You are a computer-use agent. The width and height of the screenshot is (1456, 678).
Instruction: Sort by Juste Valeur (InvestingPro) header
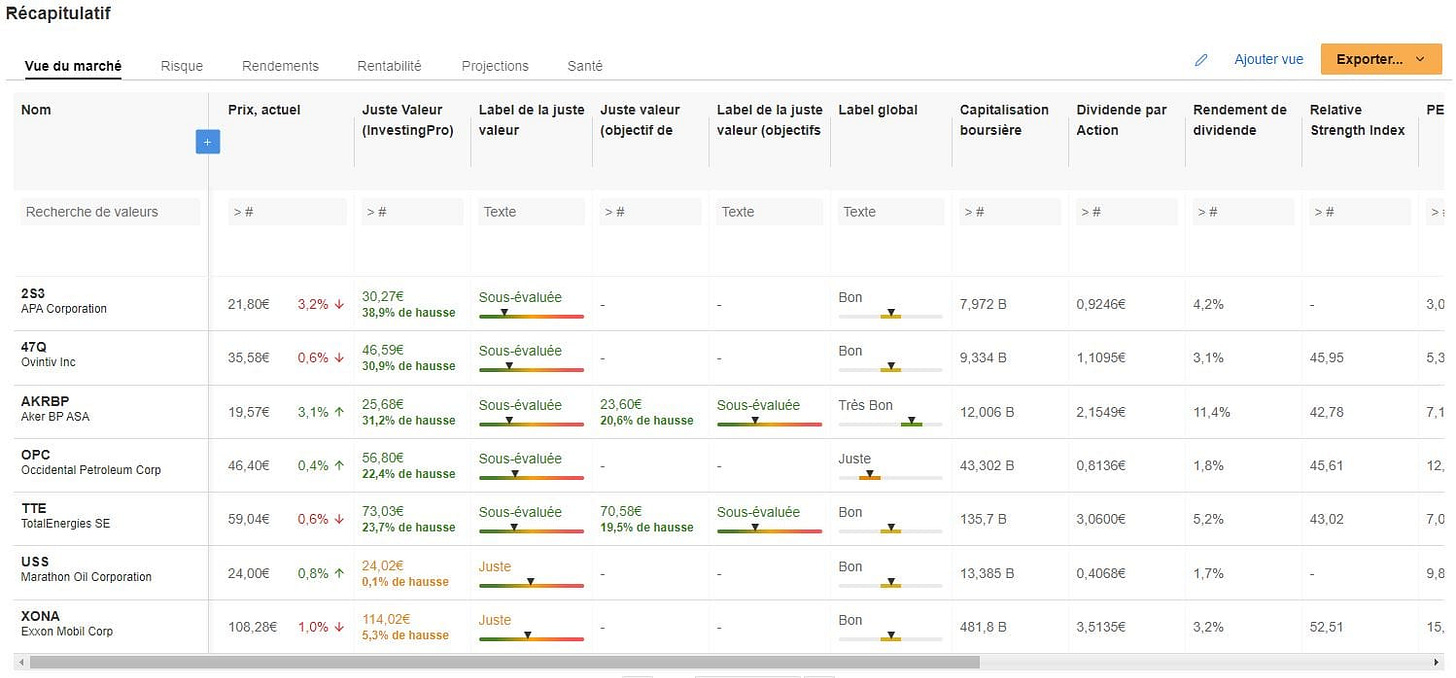pyautogui.click(x=408, y=120)
